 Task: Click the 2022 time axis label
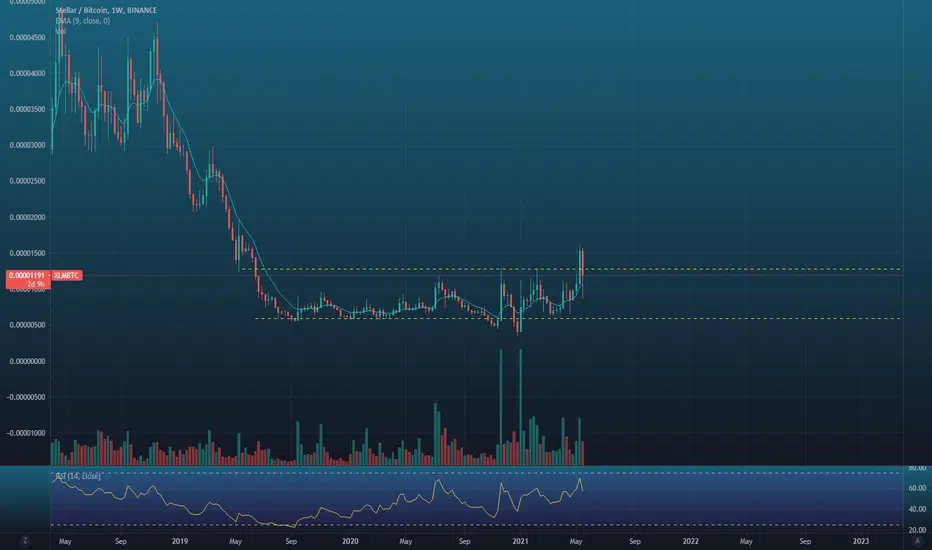tap(691, 541)
